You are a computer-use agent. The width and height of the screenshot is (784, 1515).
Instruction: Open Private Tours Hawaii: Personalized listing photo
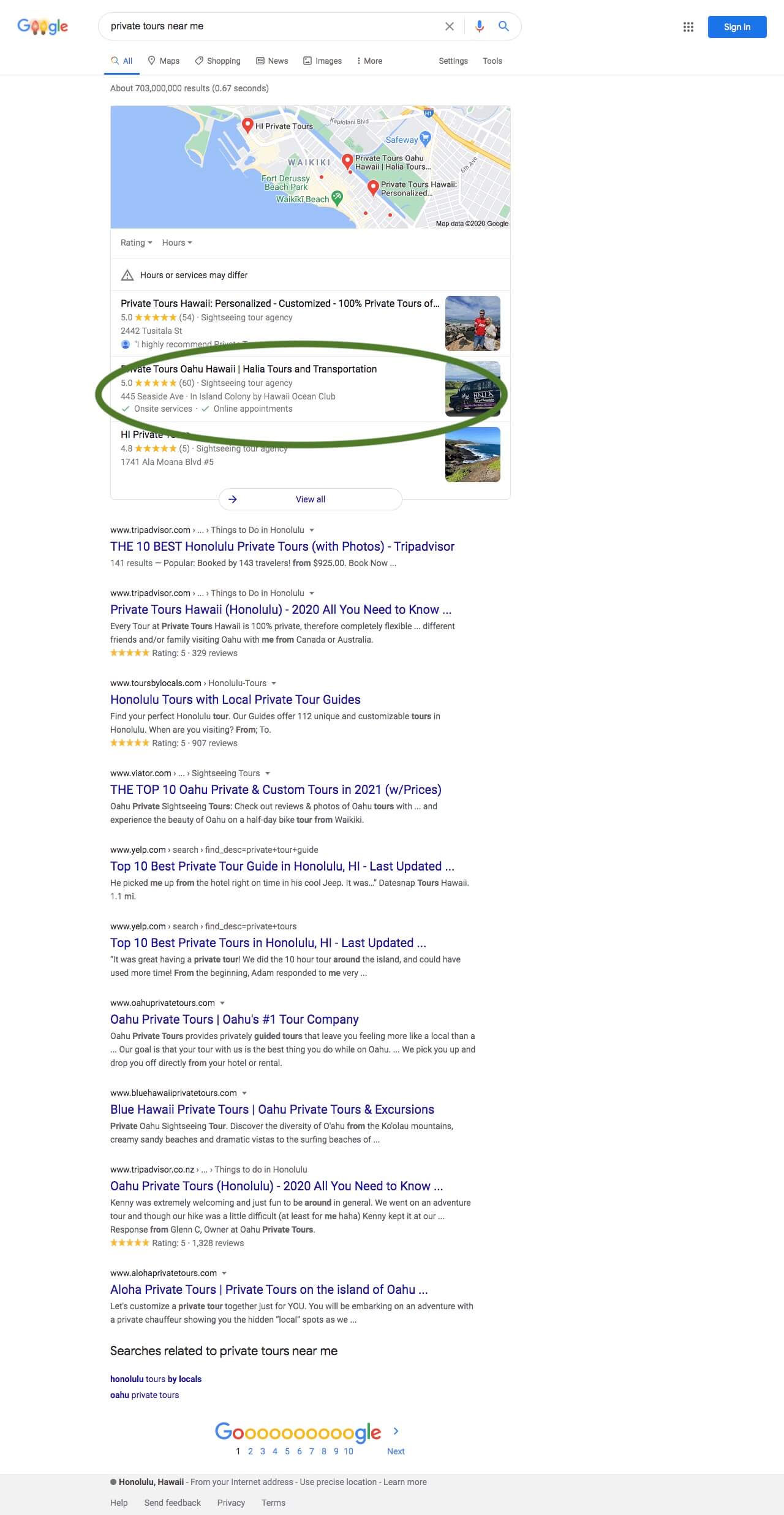pos(473,323)
